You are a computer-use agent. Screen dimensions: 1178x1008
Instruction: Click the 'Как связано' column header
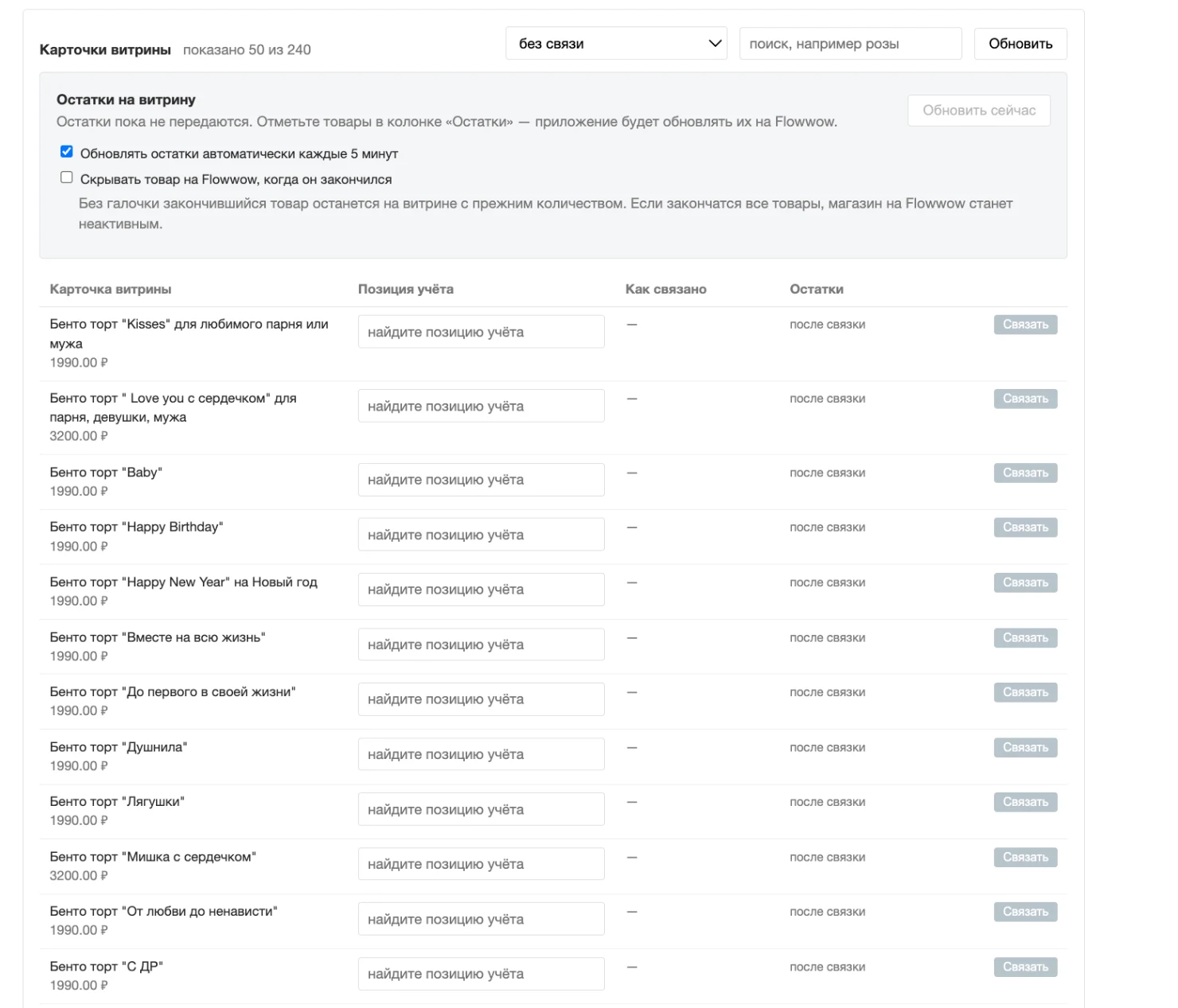(x=666, y=289)
